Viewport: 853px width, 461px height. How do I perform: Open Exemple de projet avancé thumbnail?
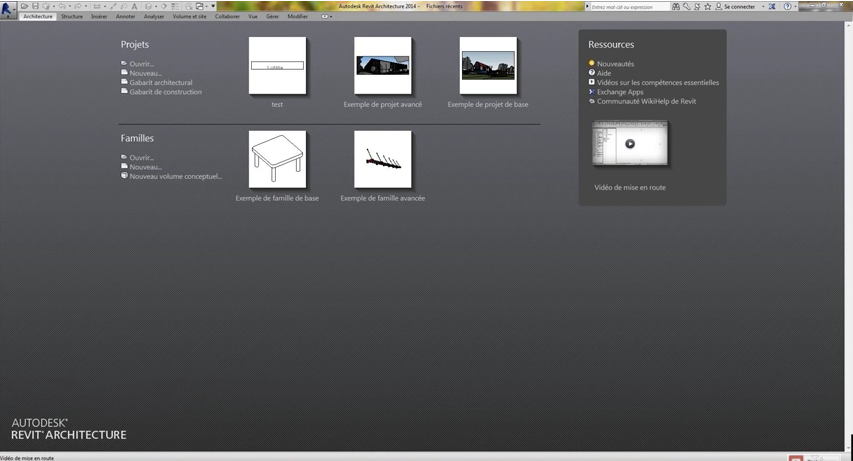[x=383, y=66]
